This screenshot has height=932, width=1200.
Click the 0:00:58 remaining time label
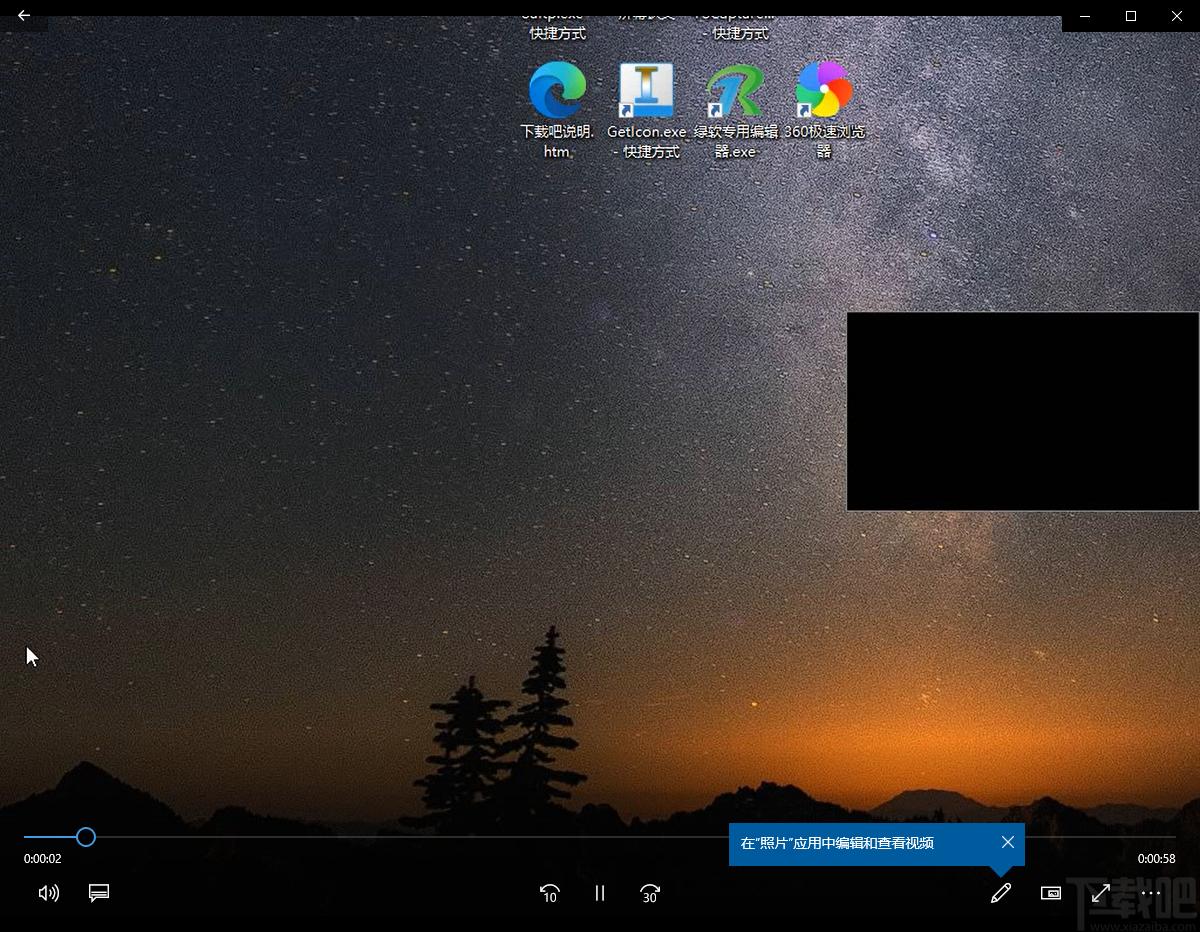click(1156, 859)
